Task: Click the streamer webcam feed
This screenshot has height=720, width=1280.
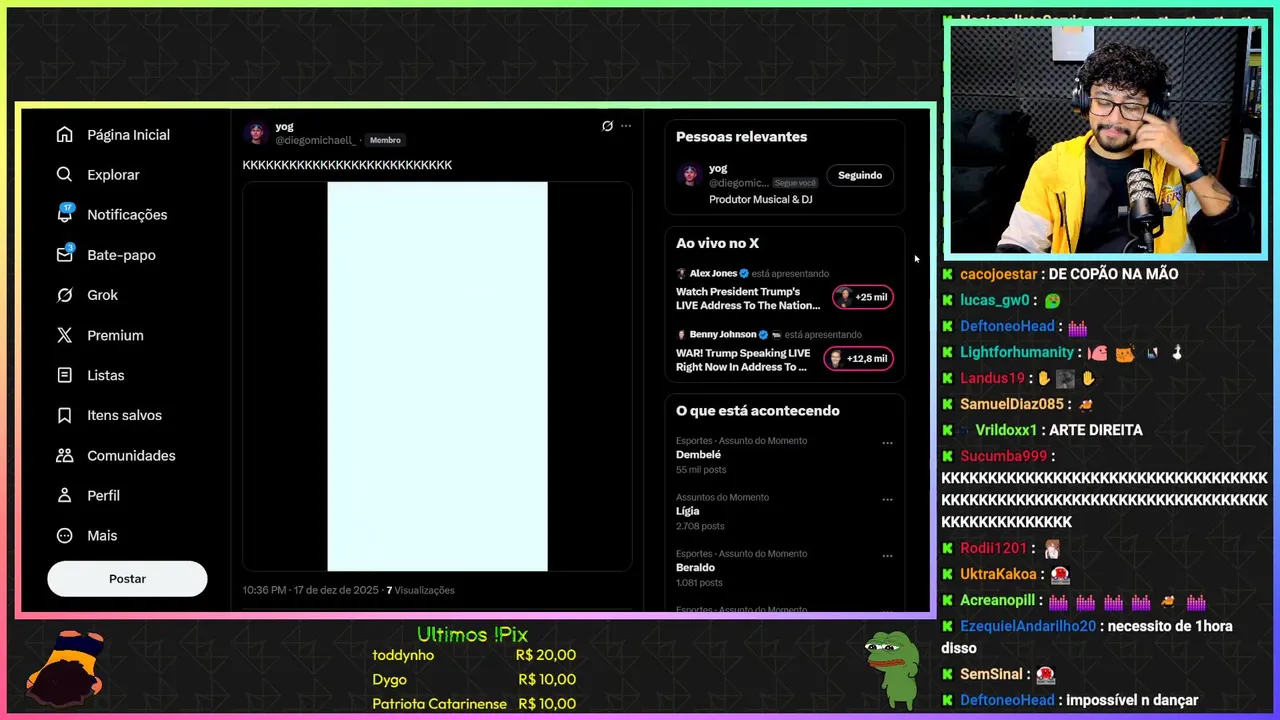Action: click(1106, 140)
